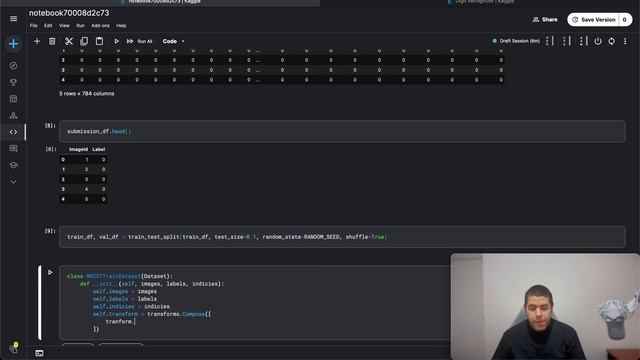
Task: Copy the selected cell
Action: coord(84,41)
